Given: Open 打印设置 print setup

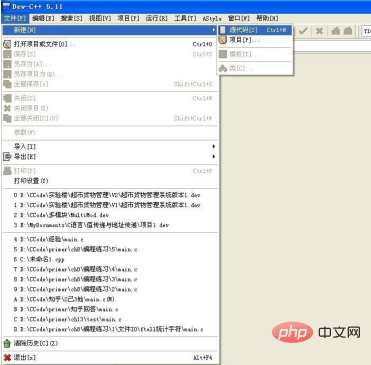Looking at the screenshot, I should point(110,181).
